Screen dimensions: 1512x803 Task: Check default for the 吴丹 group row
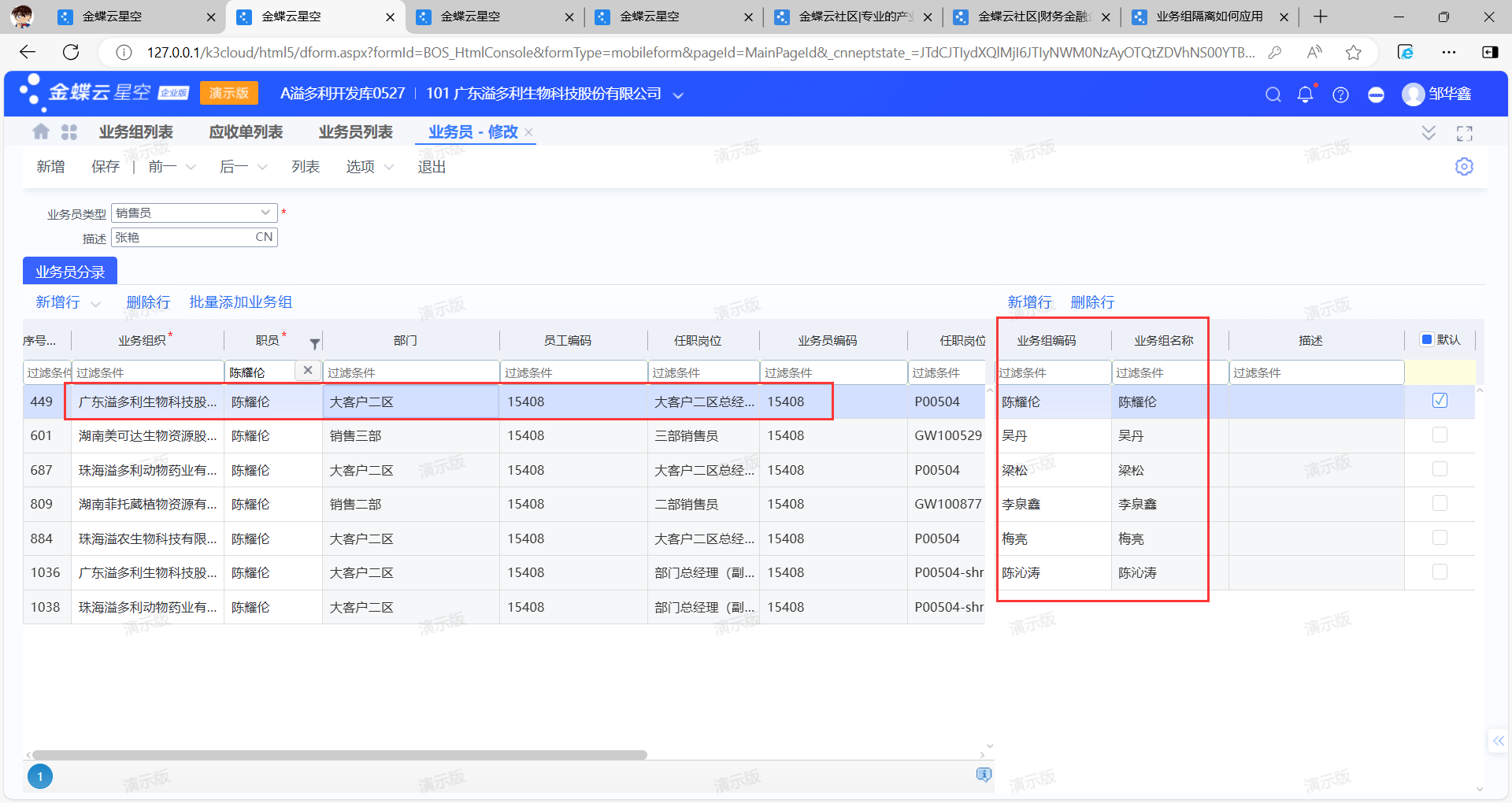pyautogui.click(x=1440, y=435)
